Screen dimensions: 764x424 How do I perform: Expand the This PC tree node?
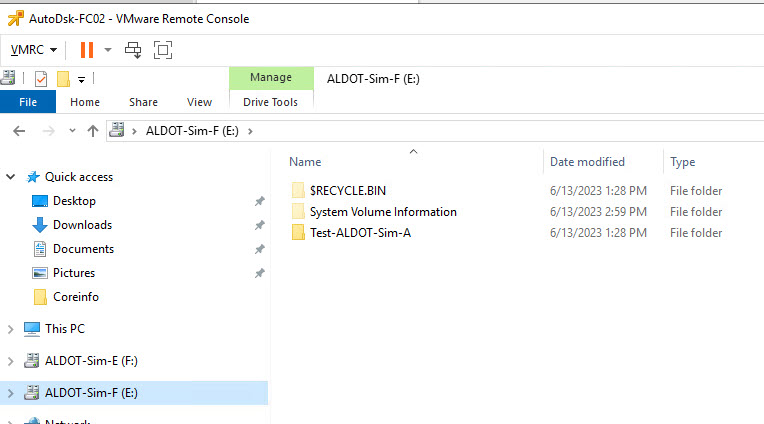click(x=11, y=329)
